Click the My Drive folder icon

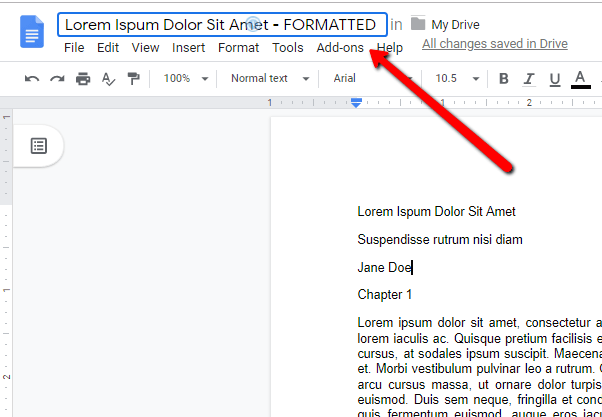pyautogui.click(x=418, y=24)
